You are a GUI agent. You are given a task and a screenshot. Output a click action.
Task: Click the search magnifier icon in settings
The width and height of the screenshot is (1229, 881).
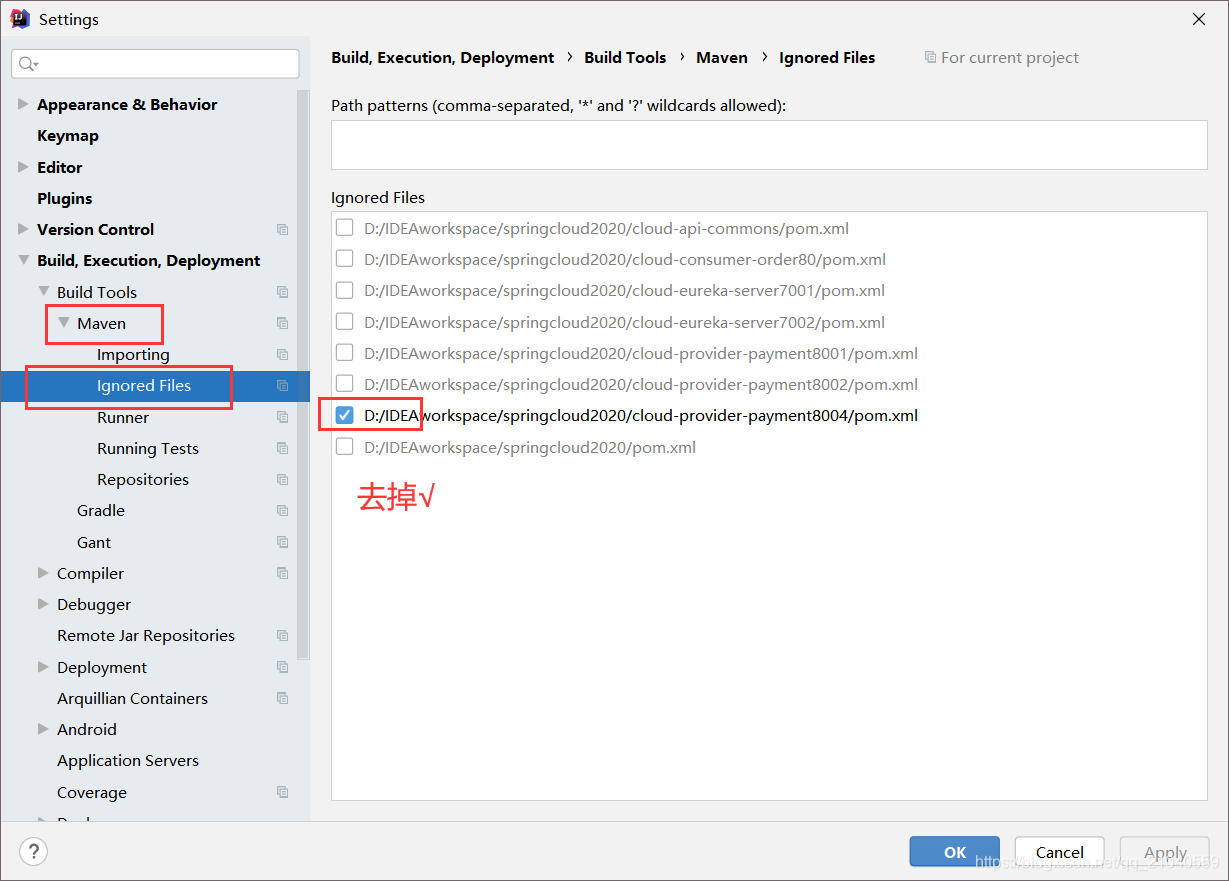click(27, 64)
